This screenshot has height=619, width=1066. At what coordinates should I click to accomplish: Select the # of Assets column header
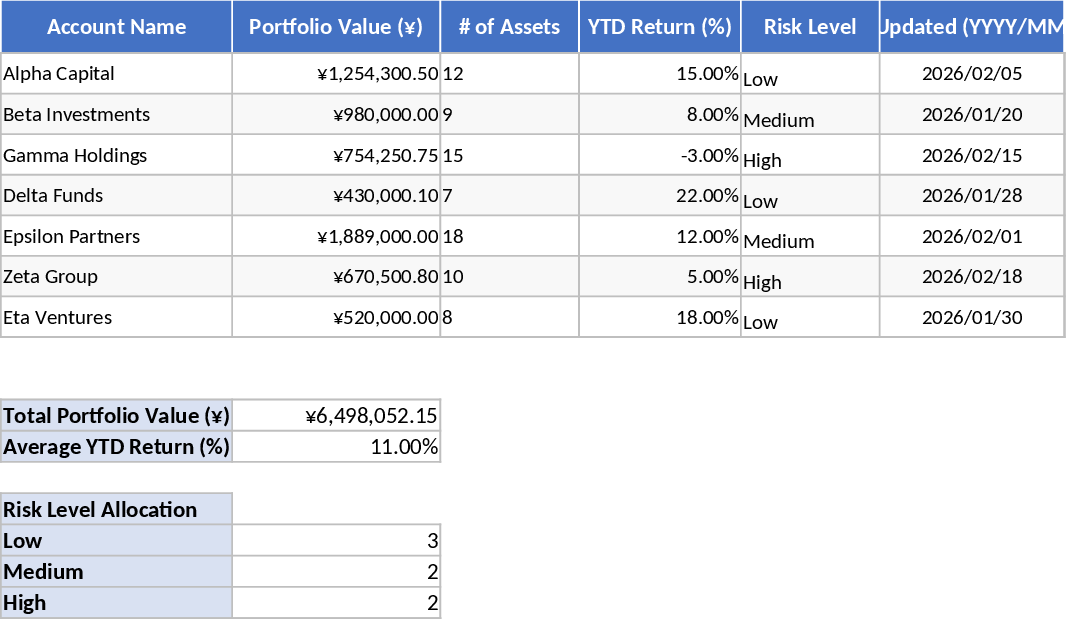coord(510,27)
